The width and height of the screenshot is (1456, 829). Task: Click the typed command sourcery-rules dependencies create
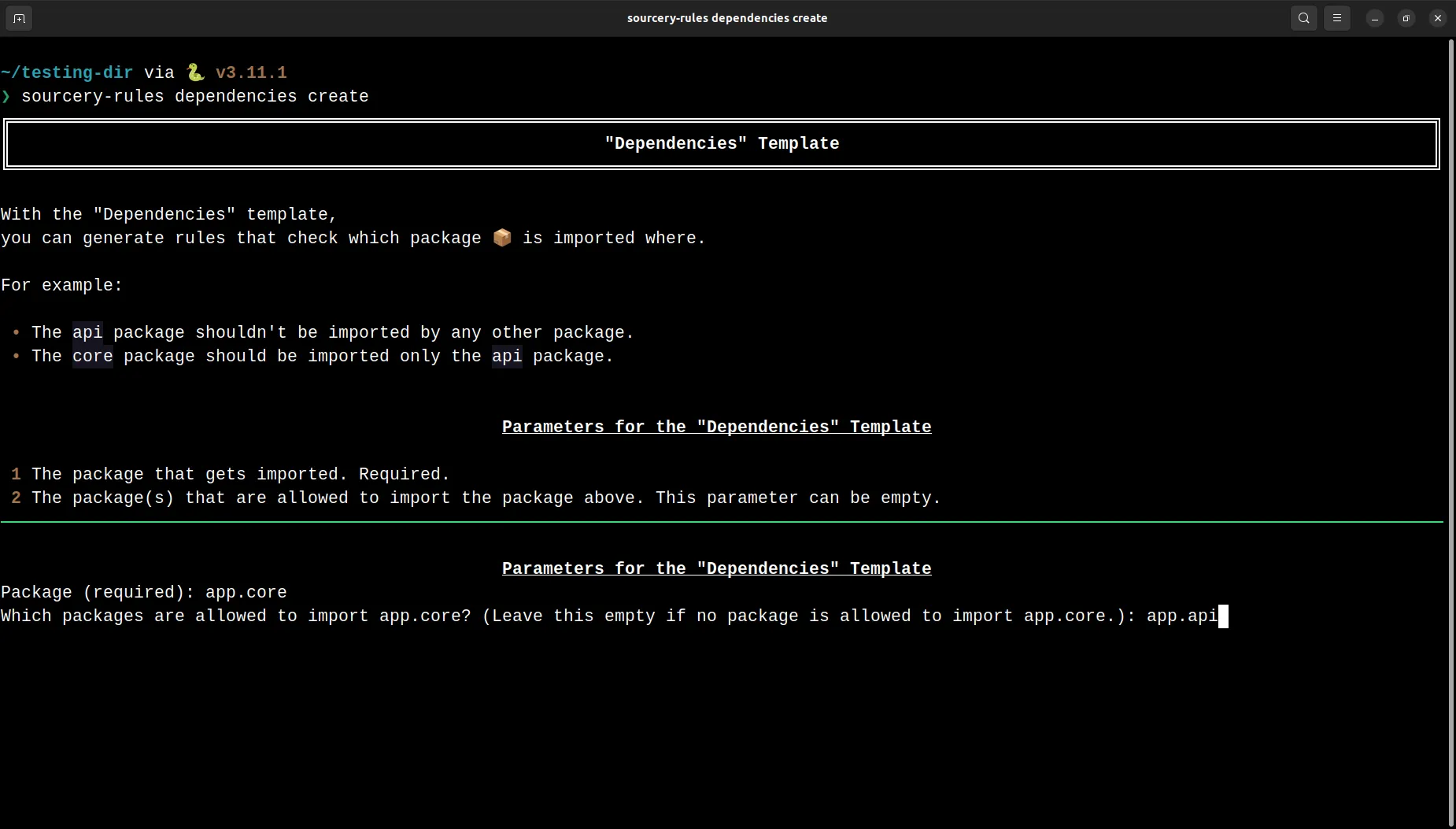click(194, 97)
